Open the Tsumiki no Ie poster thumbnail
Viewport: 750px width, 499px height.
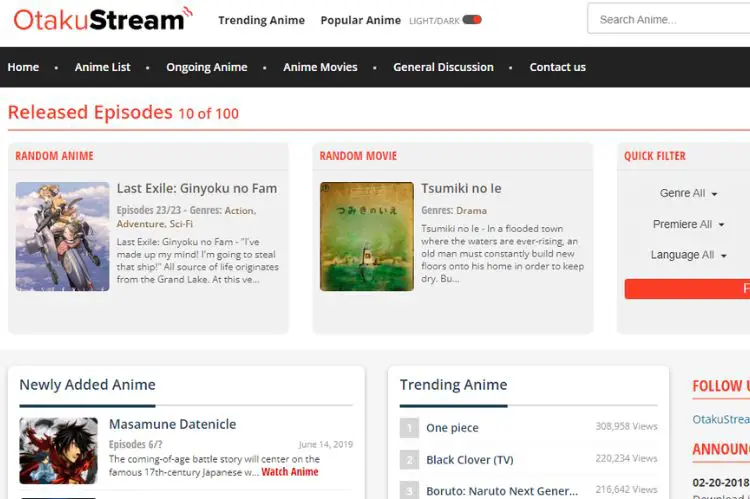367,236
